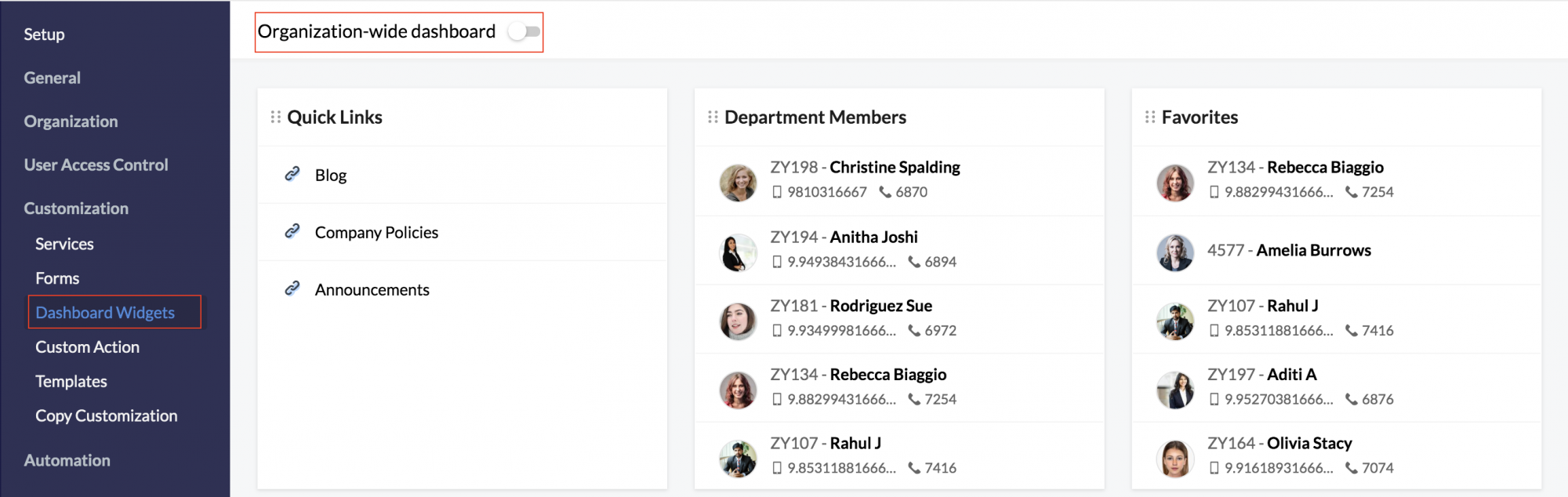Open the Announcements quick link
The width and height of the screenshot is (1568, 497).
pos(372,290)
